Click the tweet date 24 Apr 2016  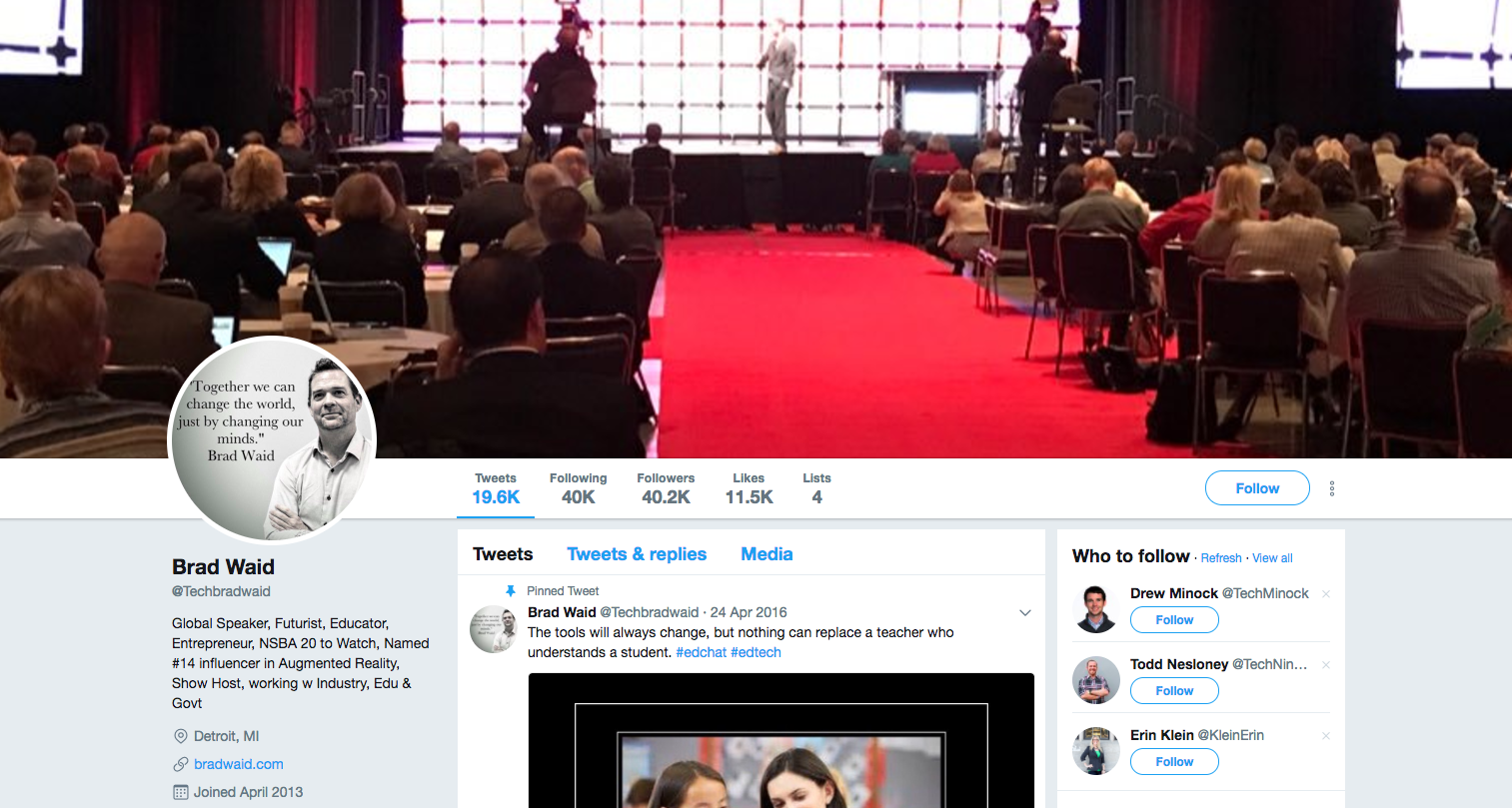point(749,612)
